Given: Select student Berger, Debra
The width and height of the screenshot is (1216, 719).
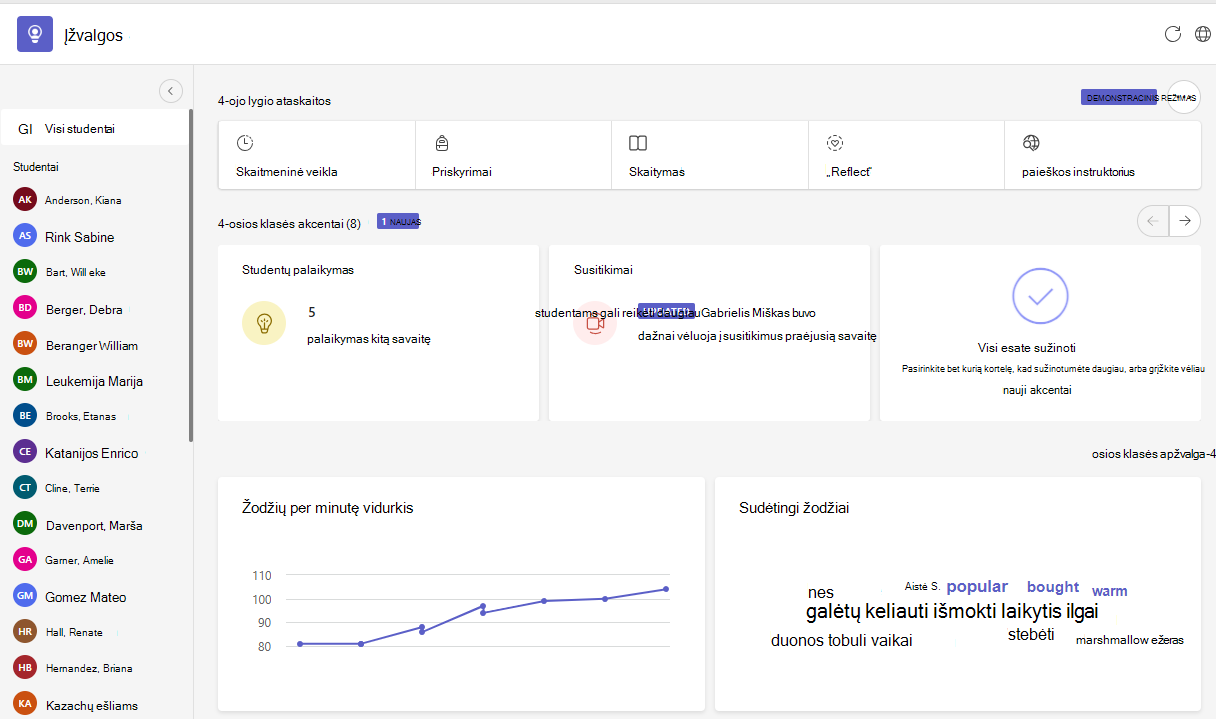Looking at the screenshot, I should coord(95,309).
